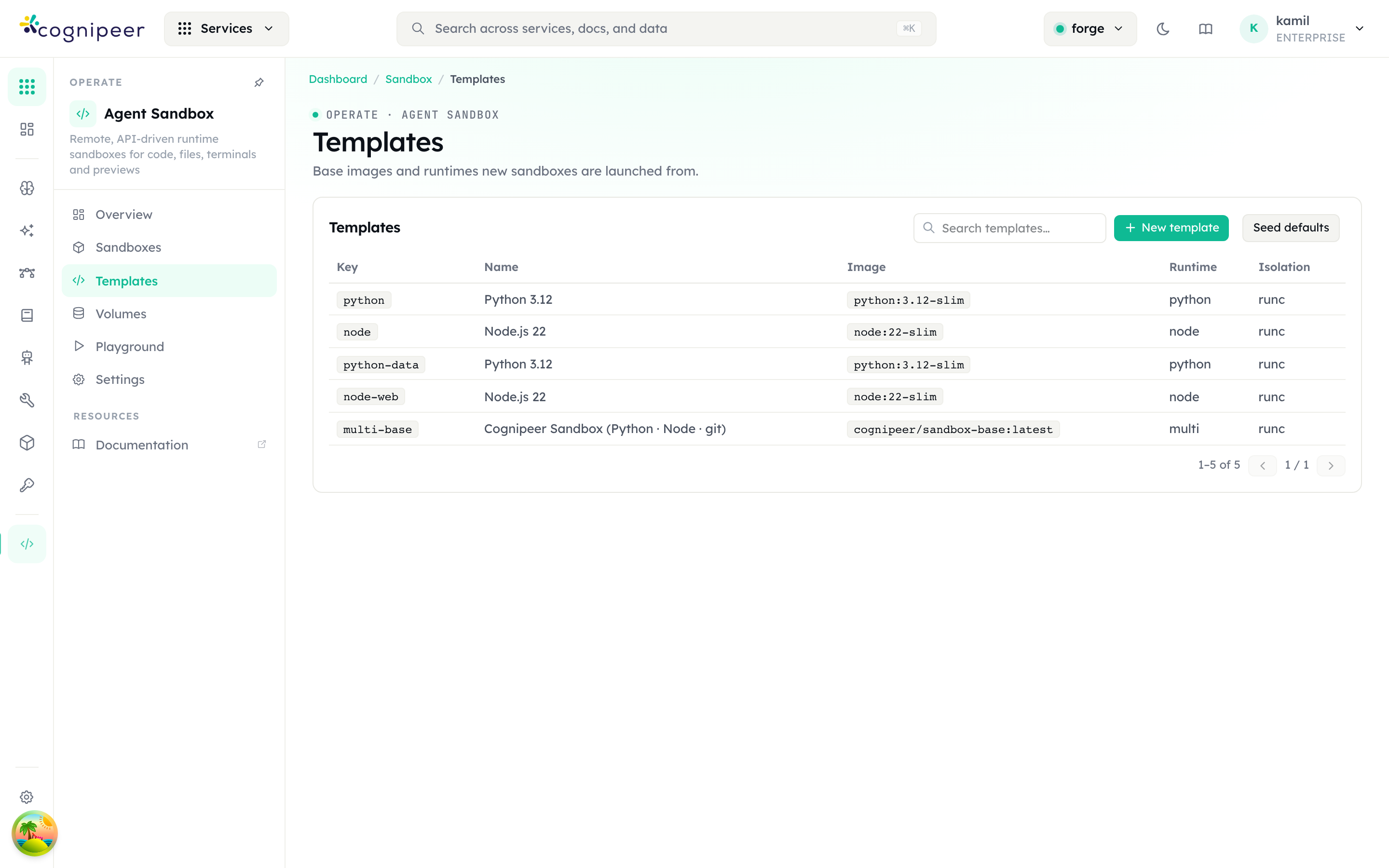Image resolution: width=1389 pixels, height=868 pixels.
Task: Click the Image column header
Action: 866,267
